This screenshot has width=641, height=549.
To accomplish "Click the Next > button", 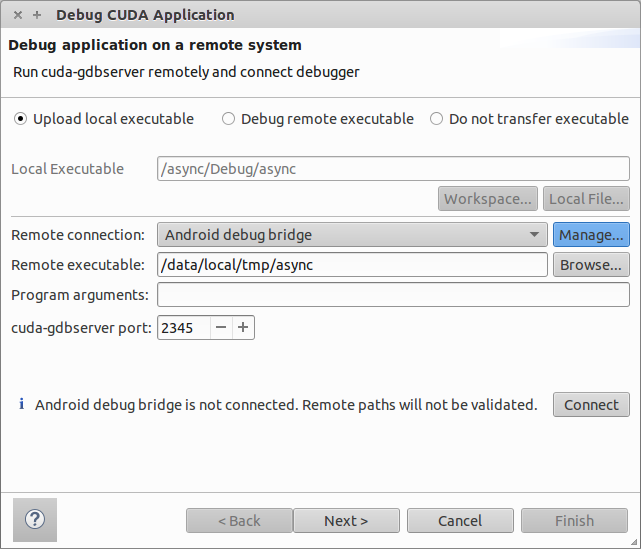I will [346, 521].
